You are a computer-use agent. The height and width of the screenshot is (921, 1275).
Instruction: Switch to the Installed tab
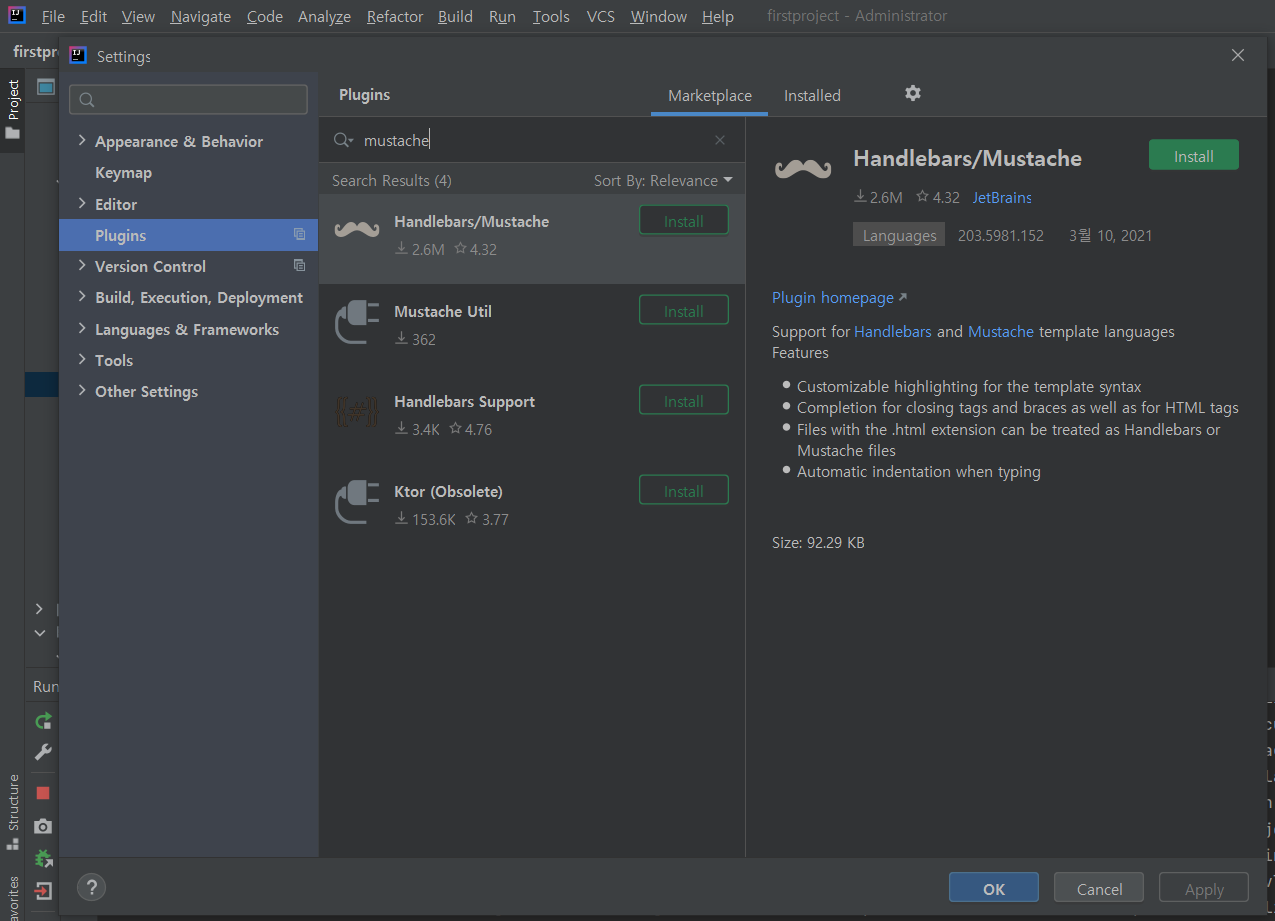[x=812, y=96]
